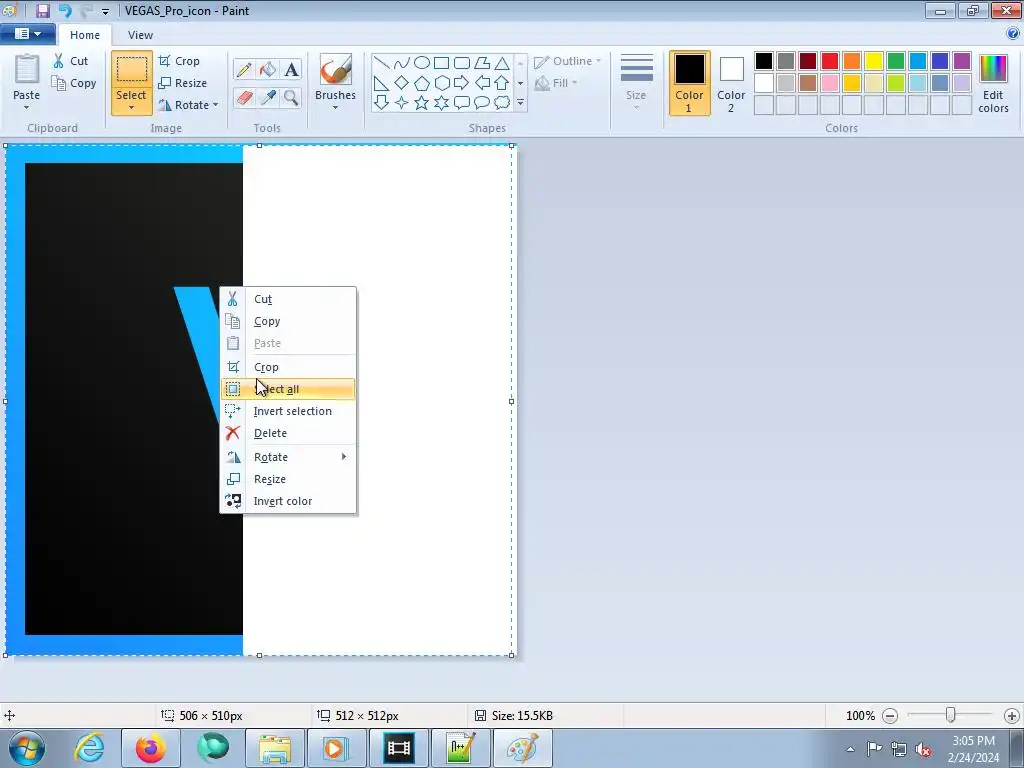Choose the Pentagon shape
Viewport: 1024px width, 768px height.
pyautogui.click(x=422, y=83)
